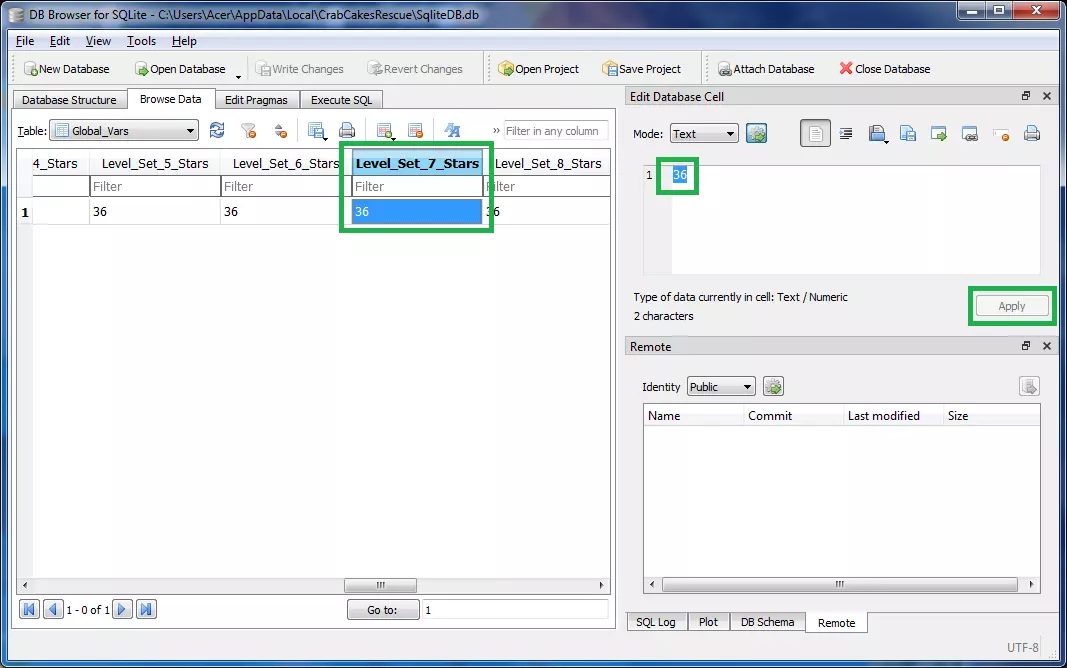The image size is (1067, 668).
Task: Open the Table dropdown showing Global_Vars
Action: (125, 131)
